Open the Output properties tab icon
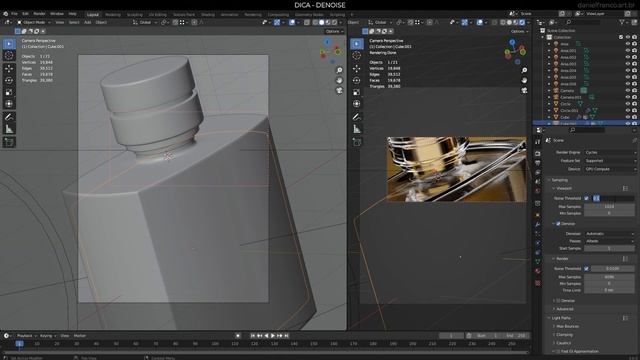 tap(538, 163)
